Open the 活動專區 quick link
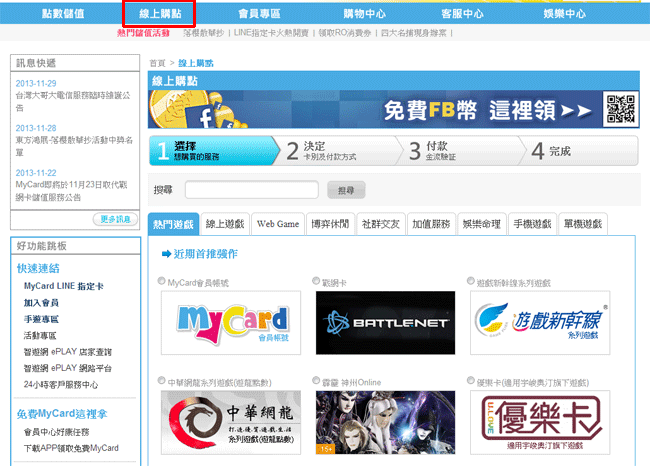Viewport: 650px width, 466px height. pyautogui.click(x=40, y=335)
